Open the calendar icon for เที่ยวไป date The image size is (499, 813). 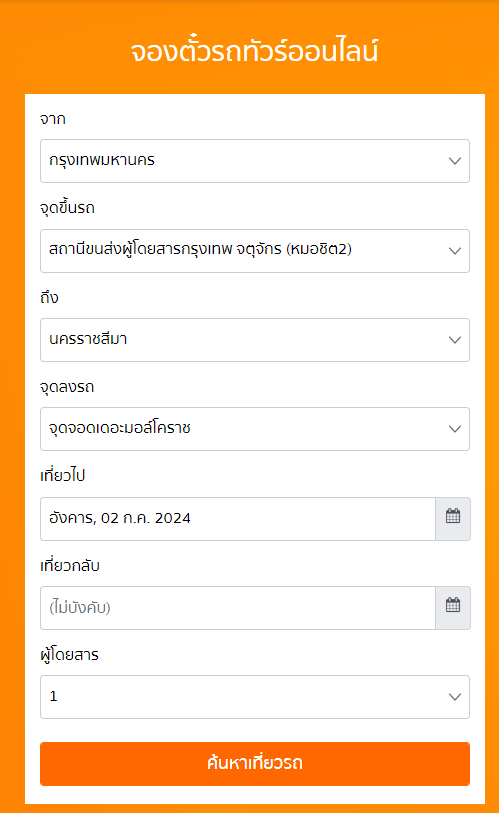pyautogui.click(x=453, y=518)
